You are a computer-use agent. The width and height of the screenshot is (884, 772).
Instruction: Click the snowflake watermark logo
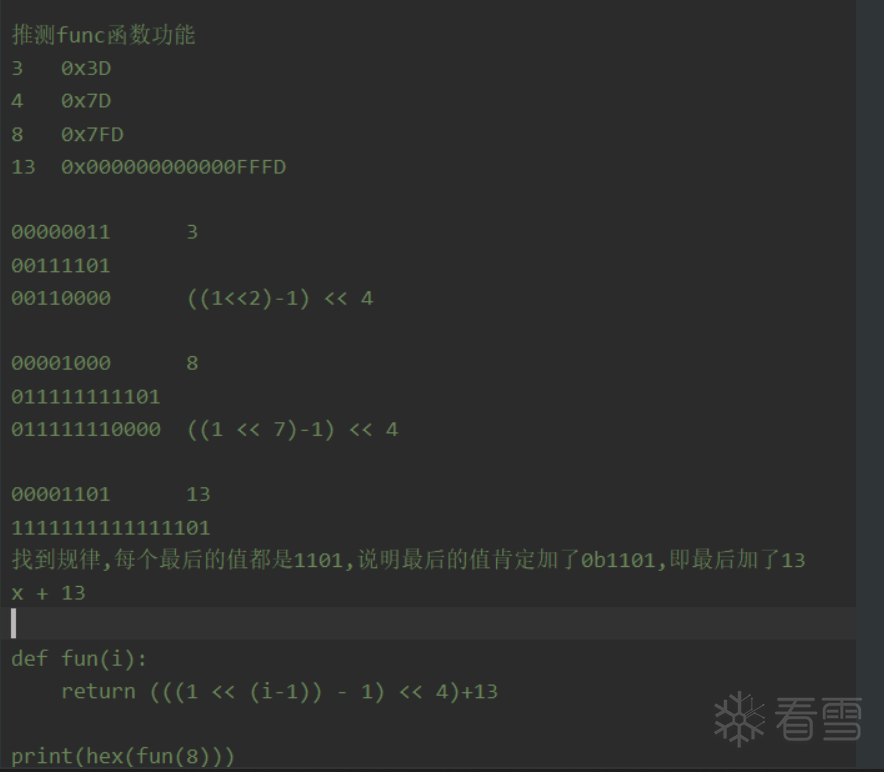[739, 719]
